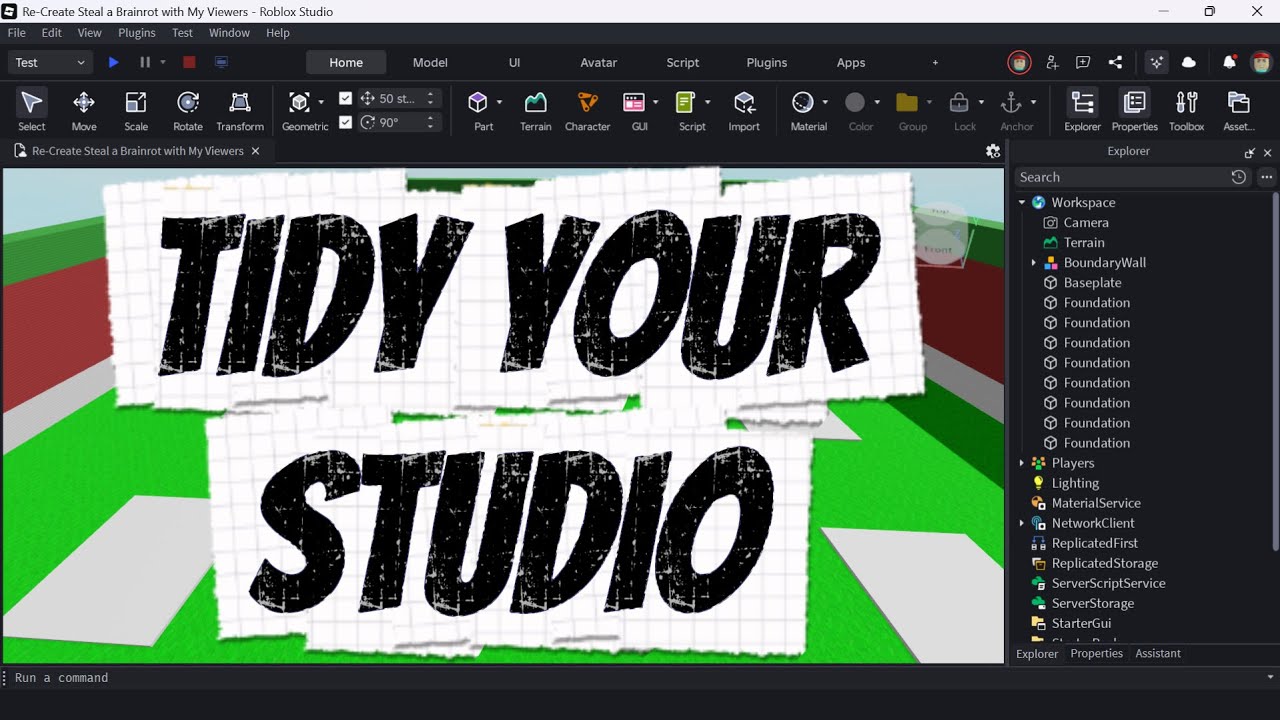
Task: Click the GUI insert icon
Action: [634, 102]
